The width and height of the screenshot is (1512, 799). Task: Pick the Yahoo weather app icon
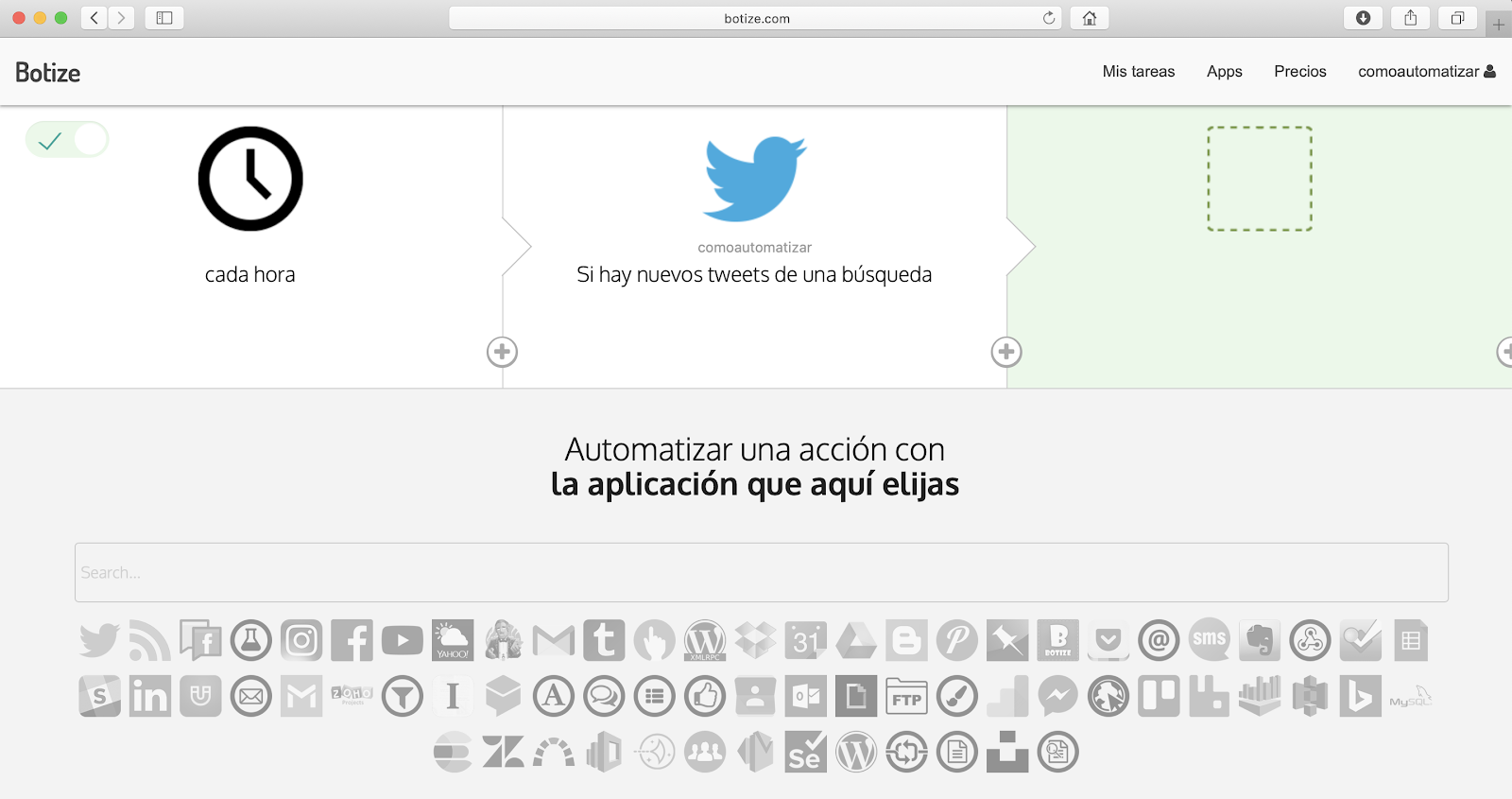453,640
